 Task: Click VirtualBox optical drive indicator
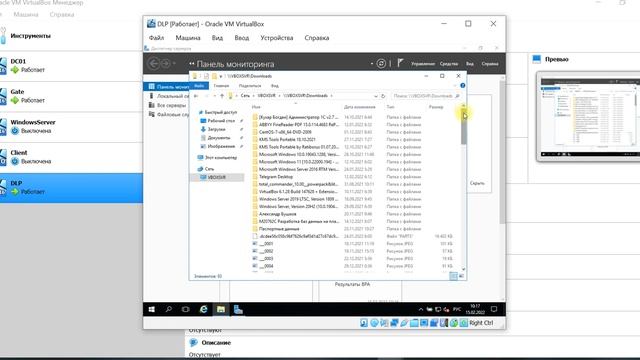tap(374, 323)
